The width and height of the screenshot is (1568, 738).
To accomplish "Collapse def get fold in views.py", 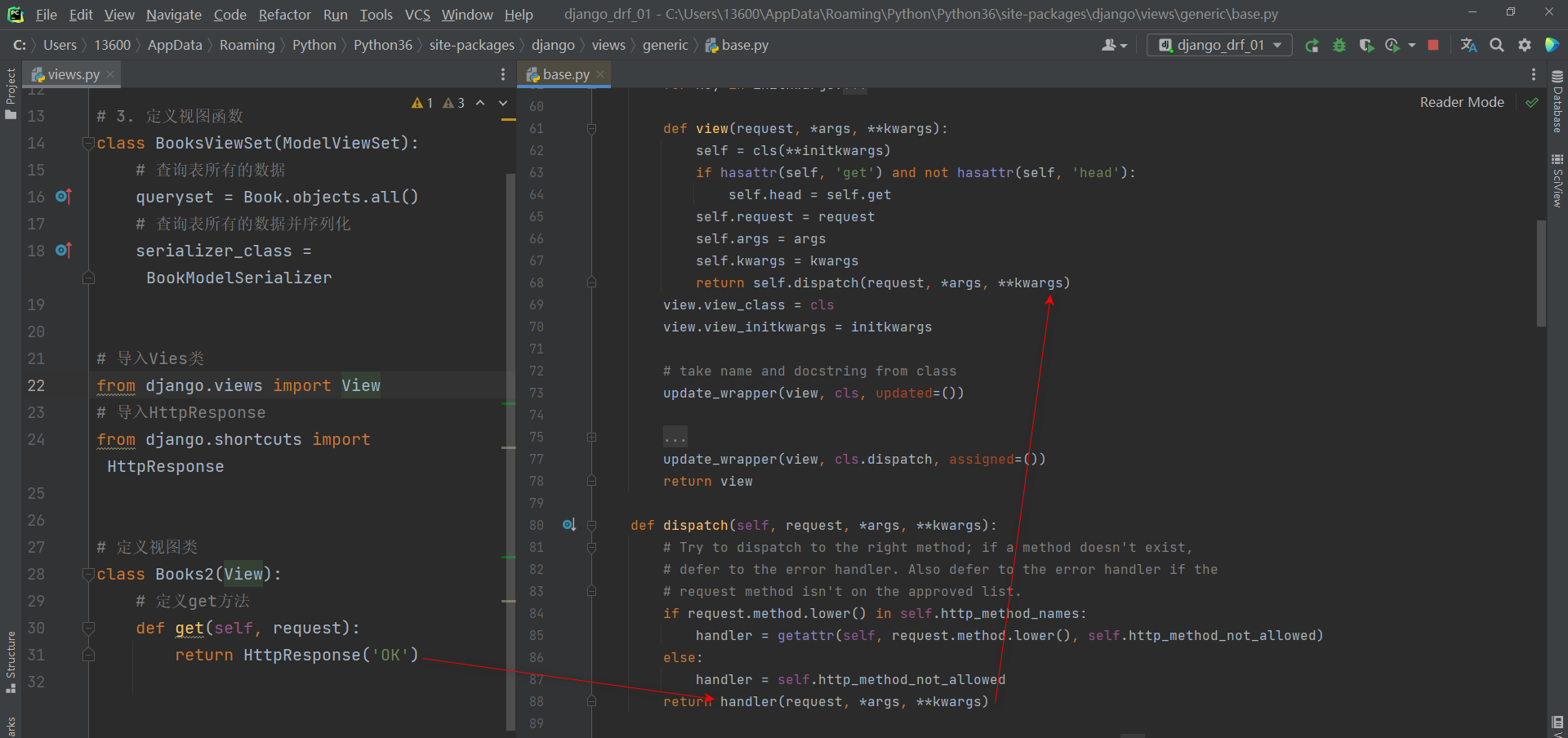I will click(x=88, y=628).
